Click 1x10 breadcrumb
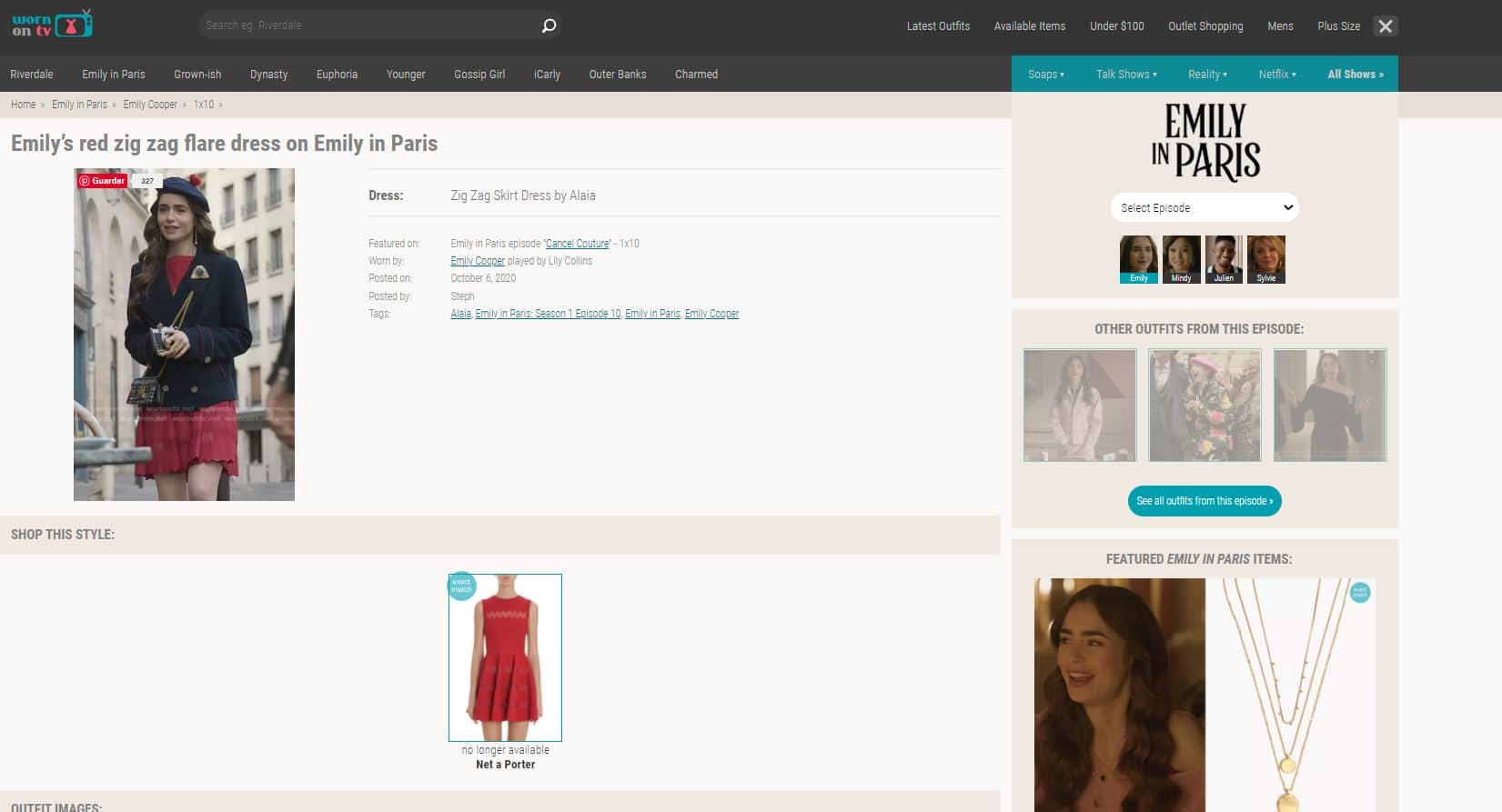Image resolution: width=1502 pixels, height=812 pixels. point(204,105)
